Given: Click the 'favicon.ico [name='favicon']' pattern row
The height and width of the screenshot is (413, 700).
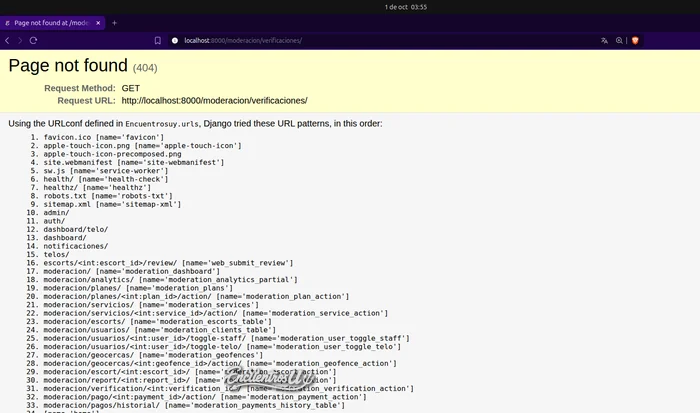Looking at the screenshot, I should tap(104, 138).
